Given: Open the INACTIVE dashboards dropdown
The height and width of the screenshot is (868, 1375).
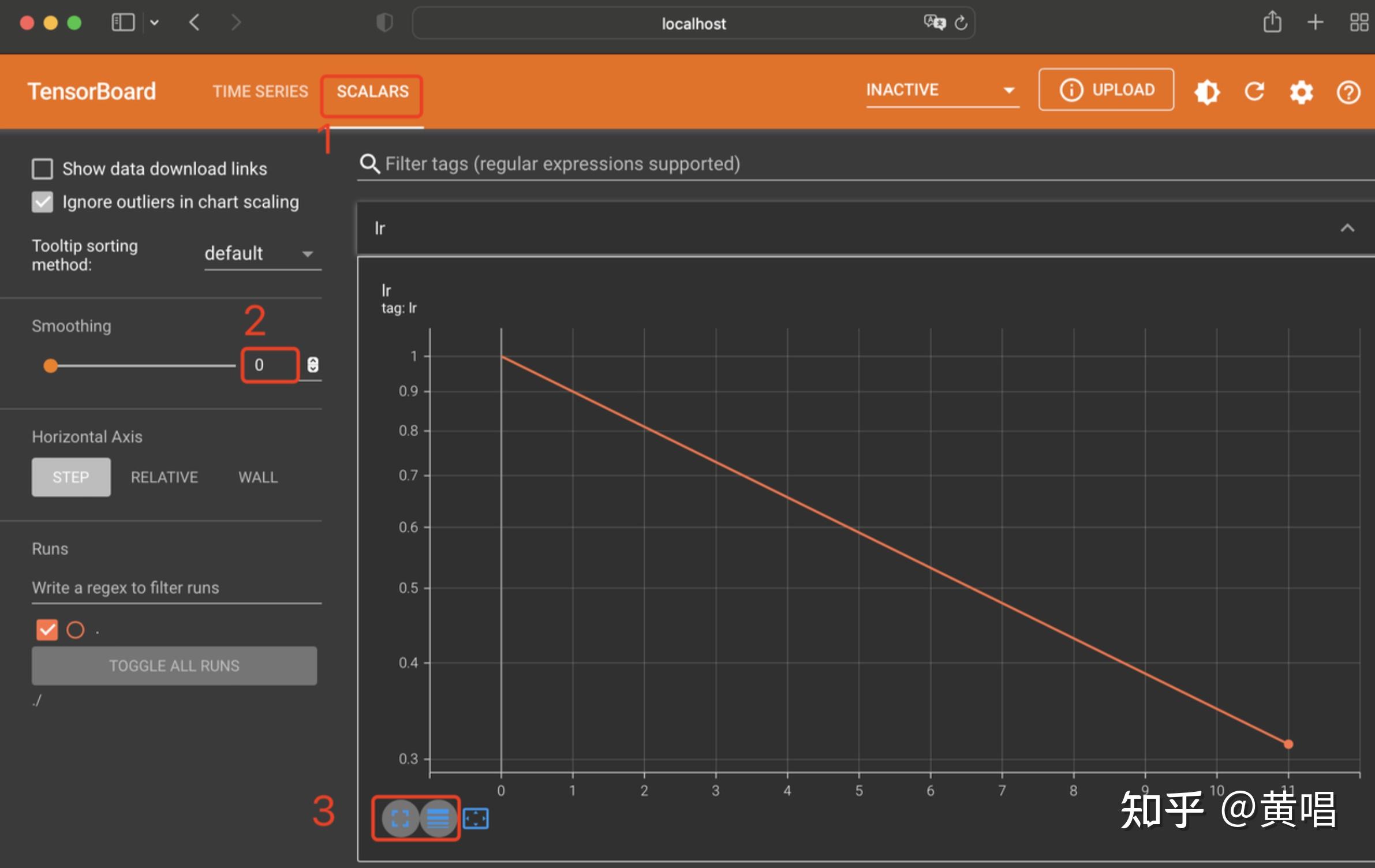Looking at the screenshot, I should point(941,91).
